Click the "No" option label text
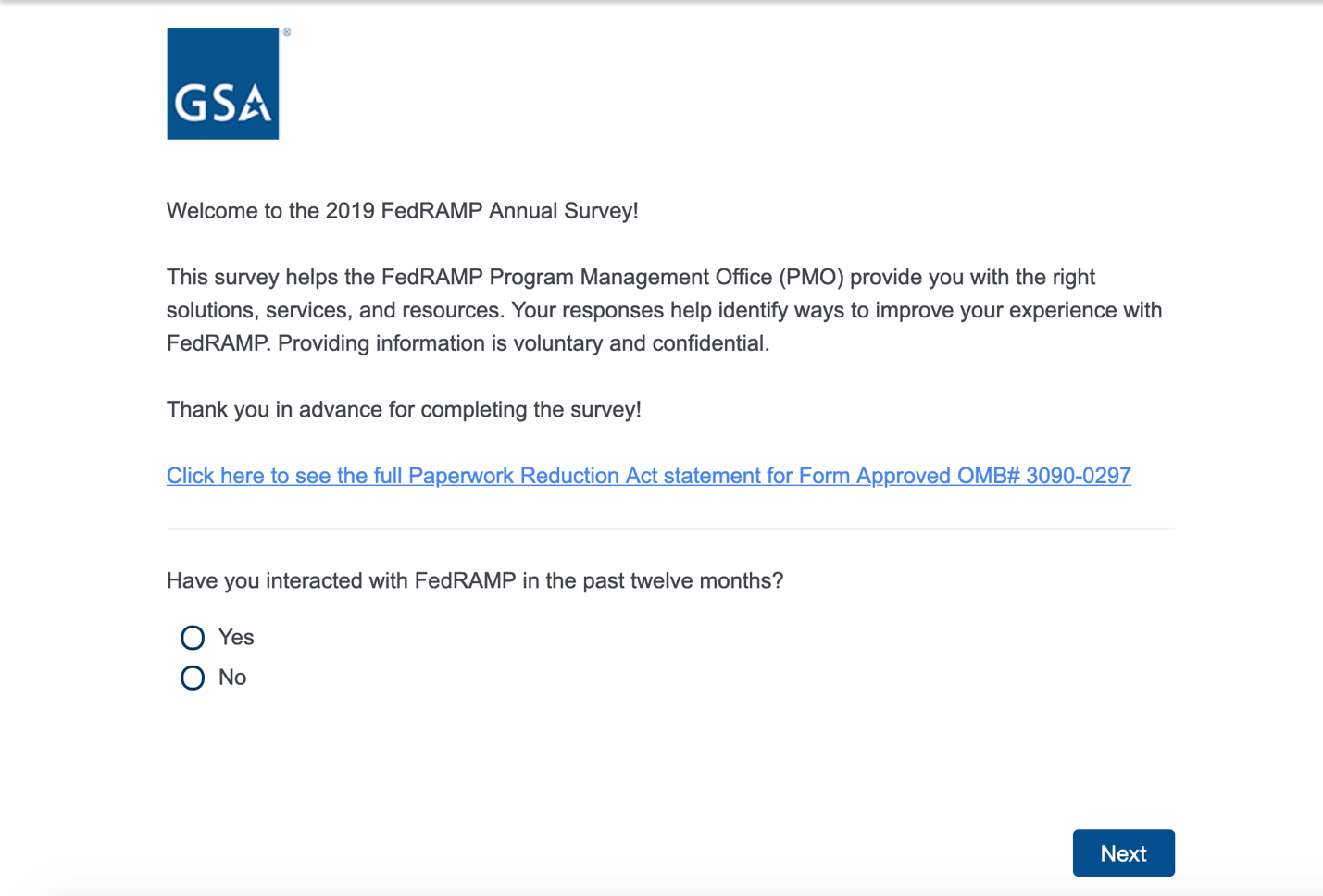This screenshot has width=1323, height=896. [x=232, y=678]
